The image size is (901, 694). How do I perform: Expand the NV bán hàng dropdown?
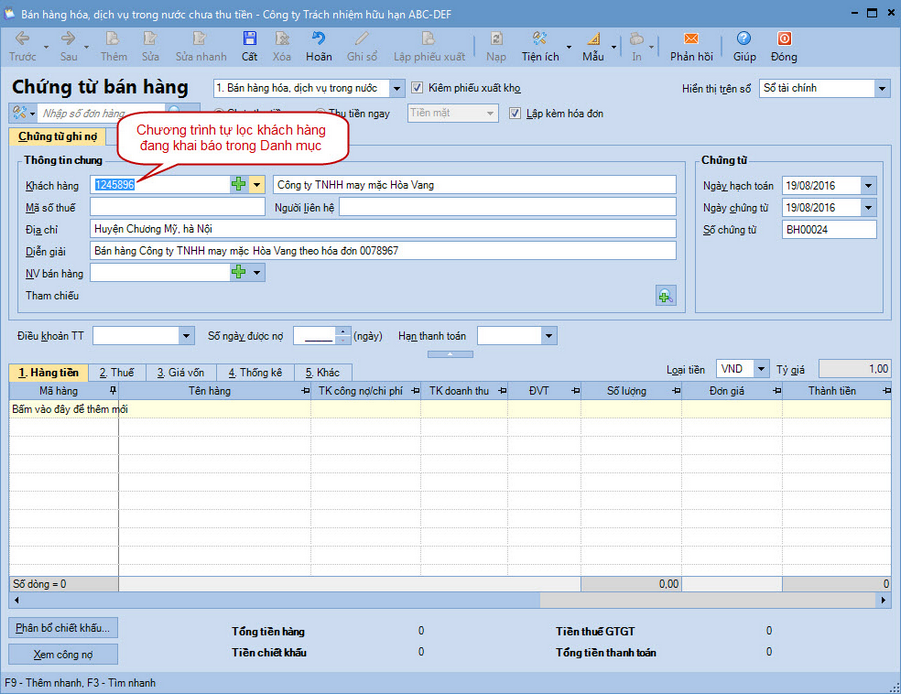tap(257, 272)
